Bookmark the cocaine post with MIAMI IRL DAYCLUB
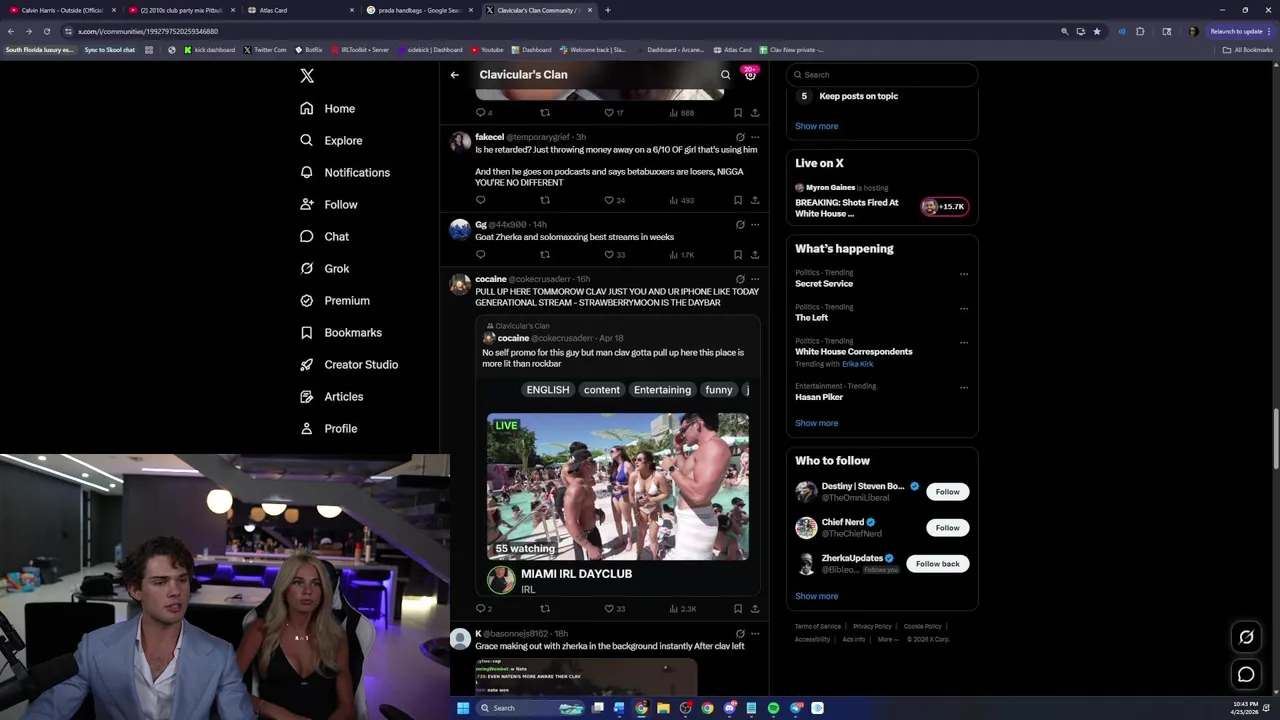Screen dimensions: 1280x720 738,608
